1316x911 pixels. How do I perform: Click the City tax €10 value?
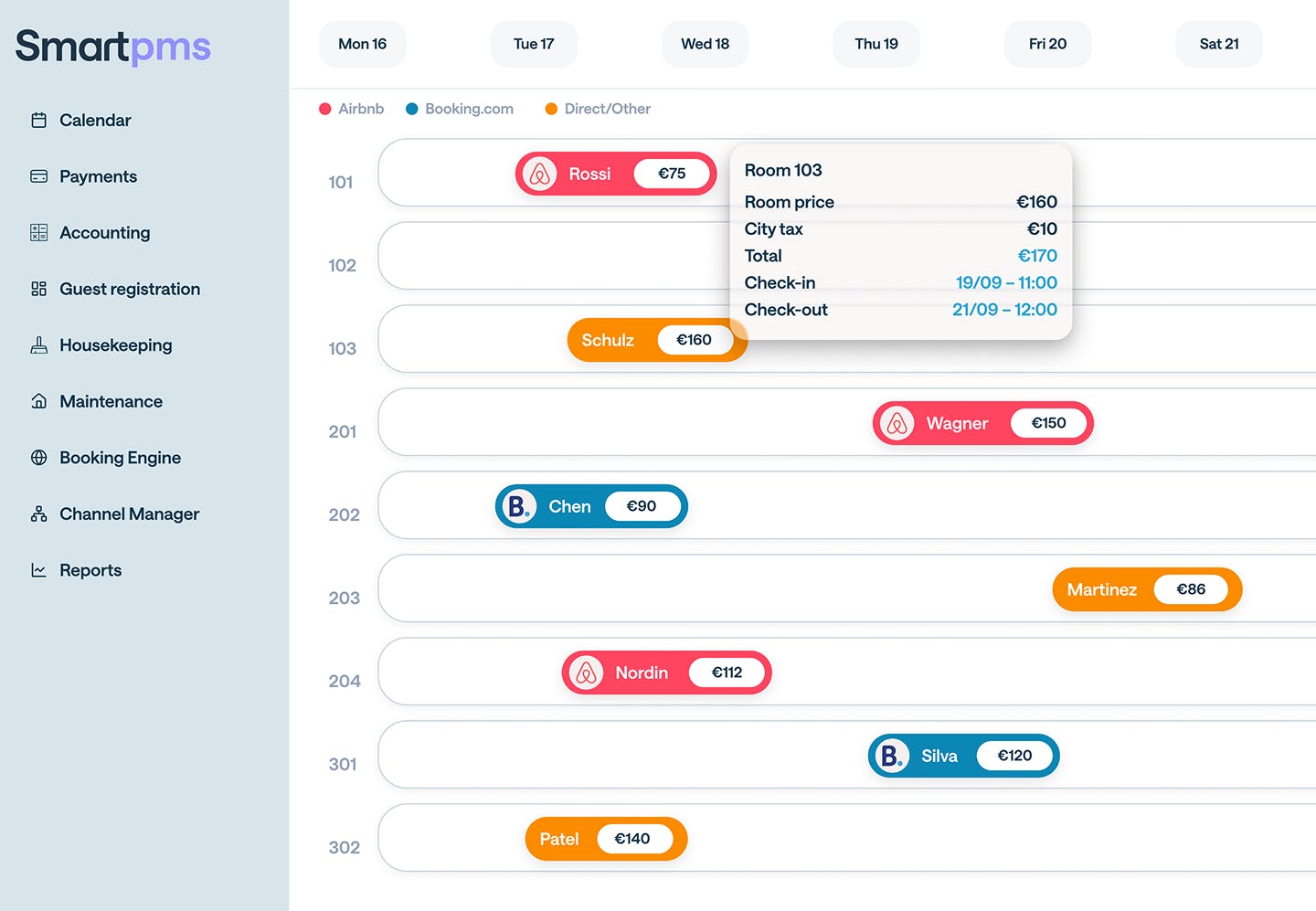pos(1042,228)
